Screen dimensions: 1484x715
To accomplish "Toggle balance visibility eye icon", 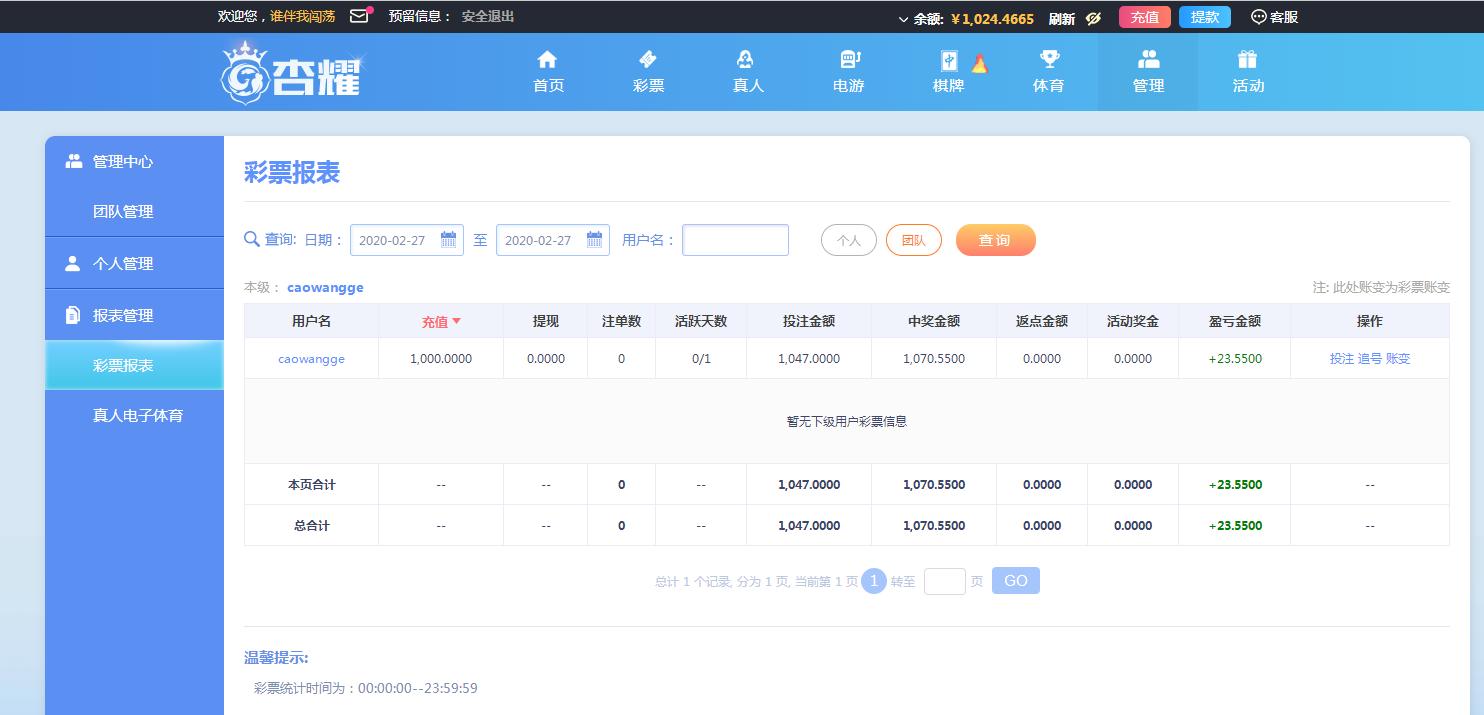I will pyautogui.click(x=1093, y=18).
